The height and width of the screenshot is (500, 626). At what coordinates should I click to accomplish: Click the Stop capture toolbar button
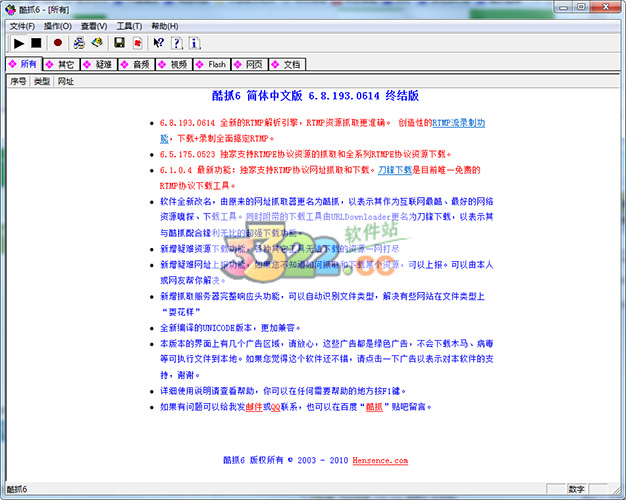pyautogui.click(x=36, y=43)
